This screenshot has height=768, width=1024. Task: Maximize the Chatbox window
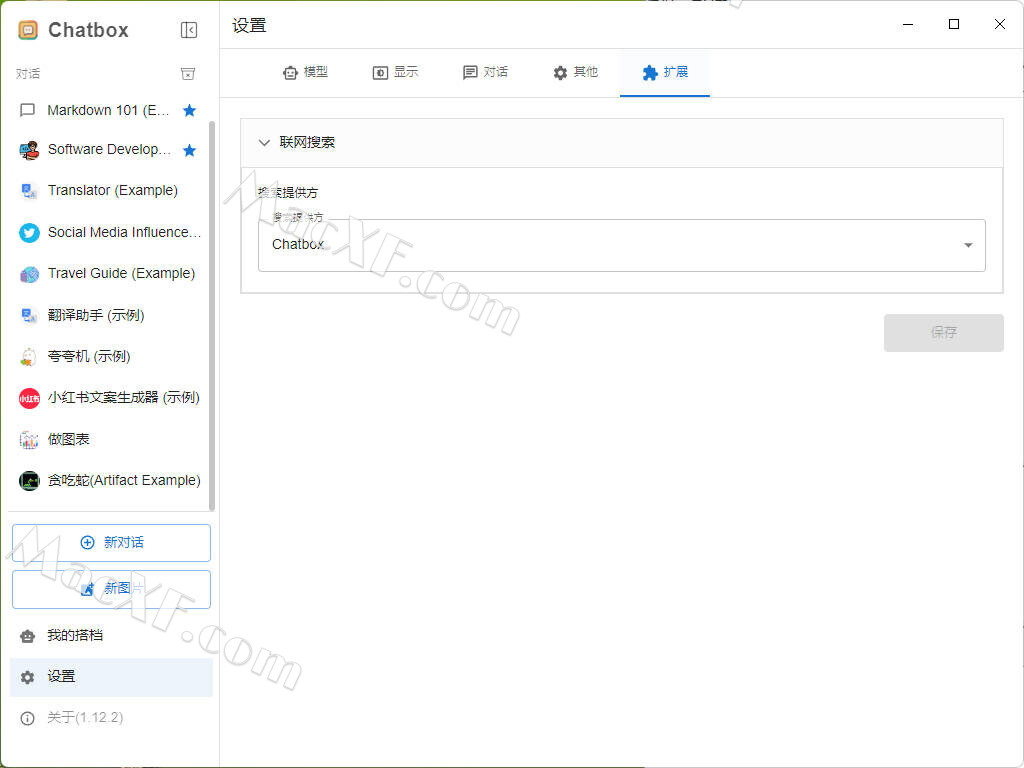[953, 25]
